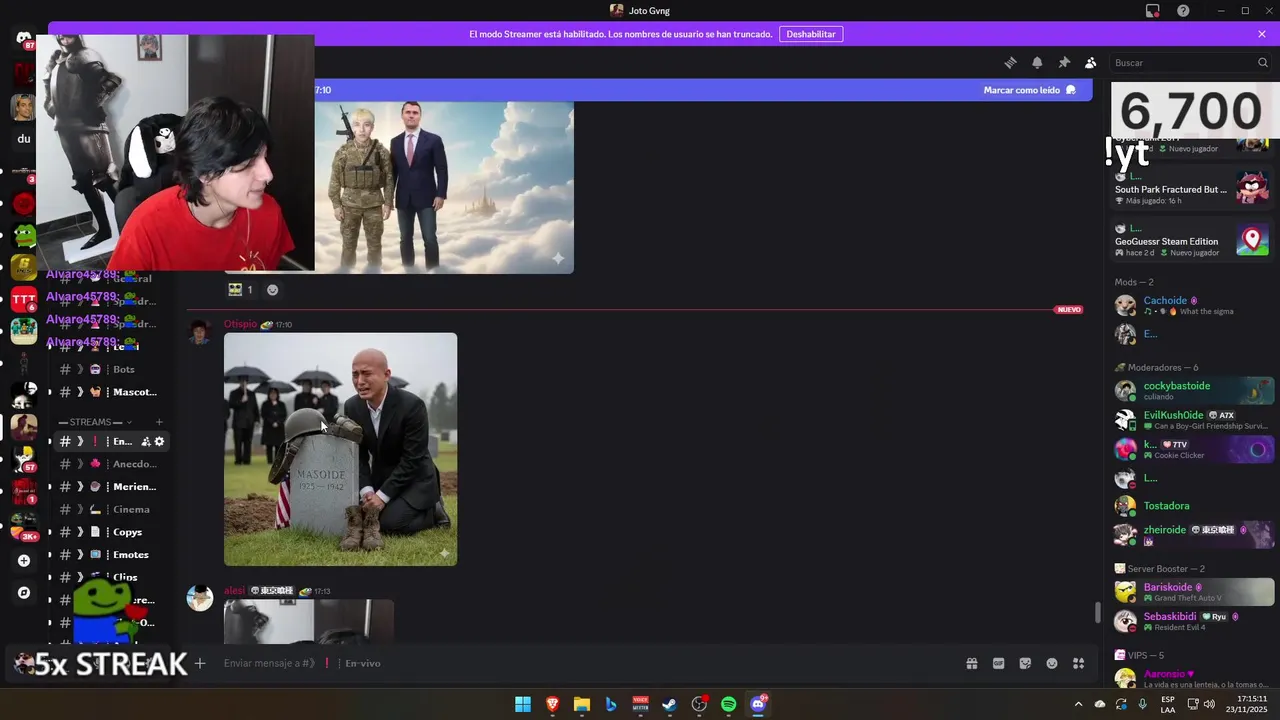Open Windows Start menu

(x=523, y=704)
